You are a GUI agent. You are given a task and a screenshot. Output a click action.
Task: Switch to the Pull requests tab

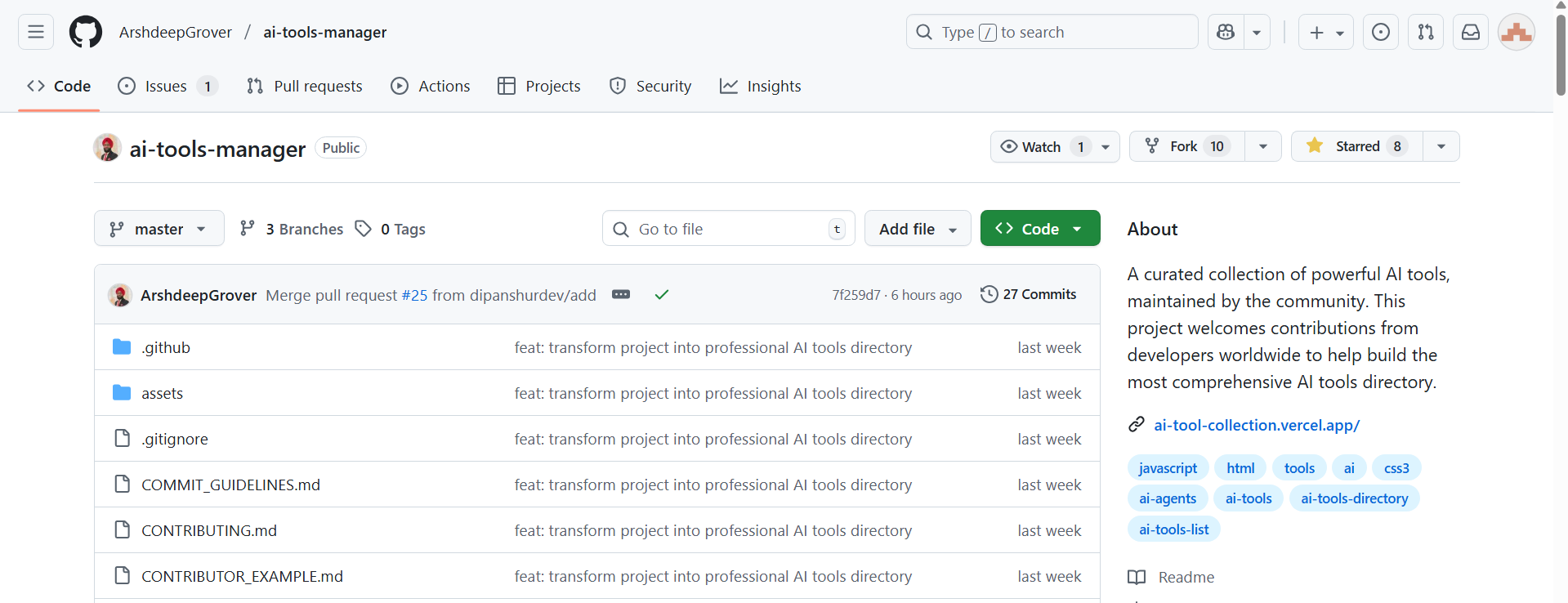coord(305,86)
